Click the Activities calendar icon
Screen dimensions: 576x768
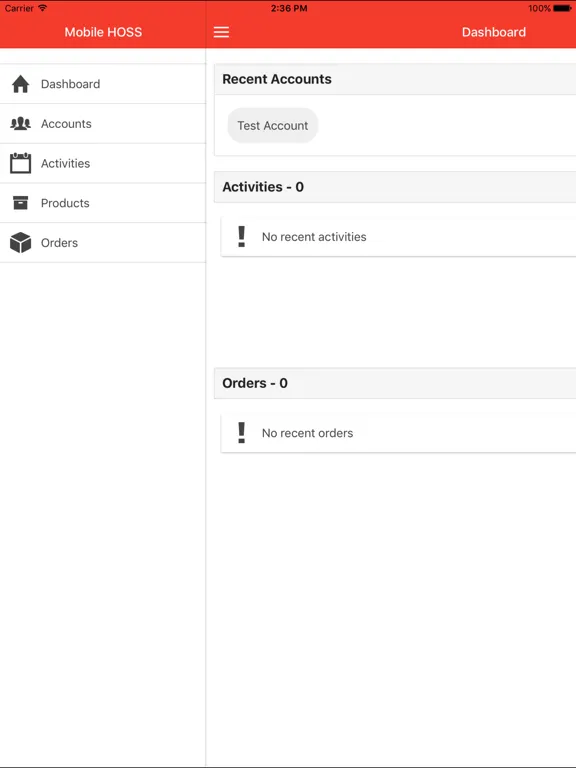click(x=21, y=163)
